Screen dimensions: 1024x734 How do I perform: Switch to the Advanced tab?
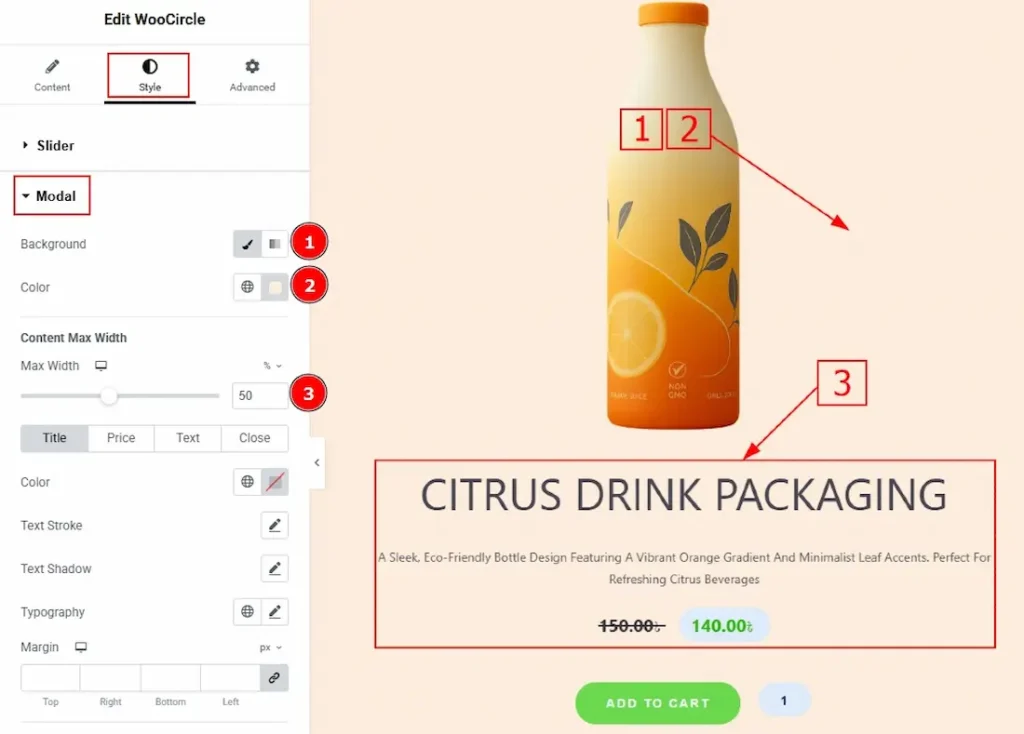pos(252,75)
